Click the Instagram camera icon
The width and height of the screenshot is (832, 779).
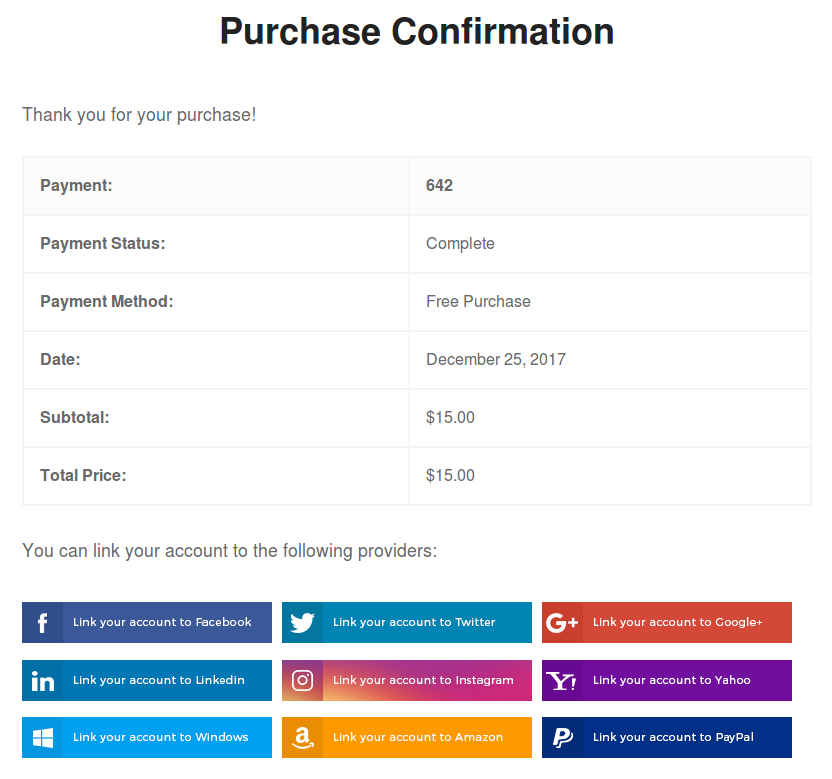coord(302,681)
